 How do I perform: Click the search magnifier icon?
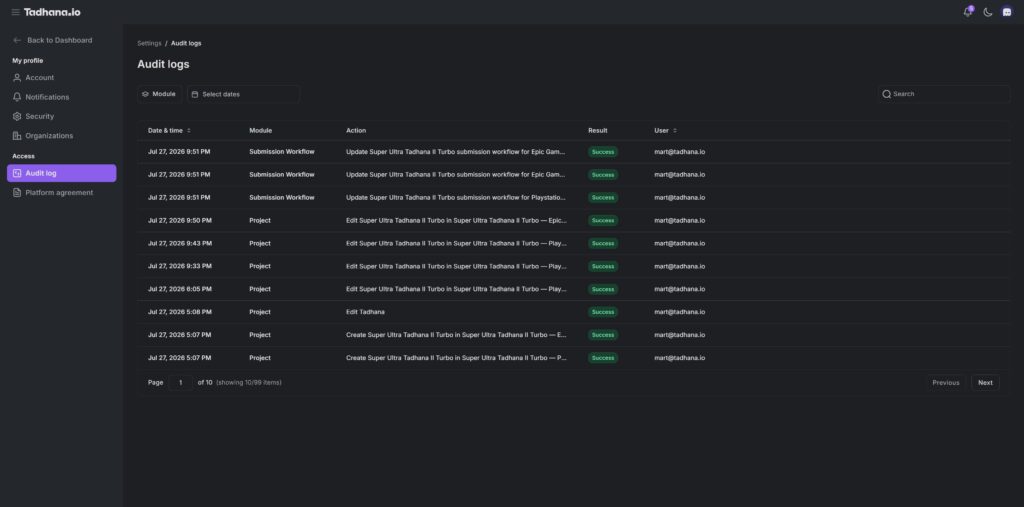tap(886, 94)
